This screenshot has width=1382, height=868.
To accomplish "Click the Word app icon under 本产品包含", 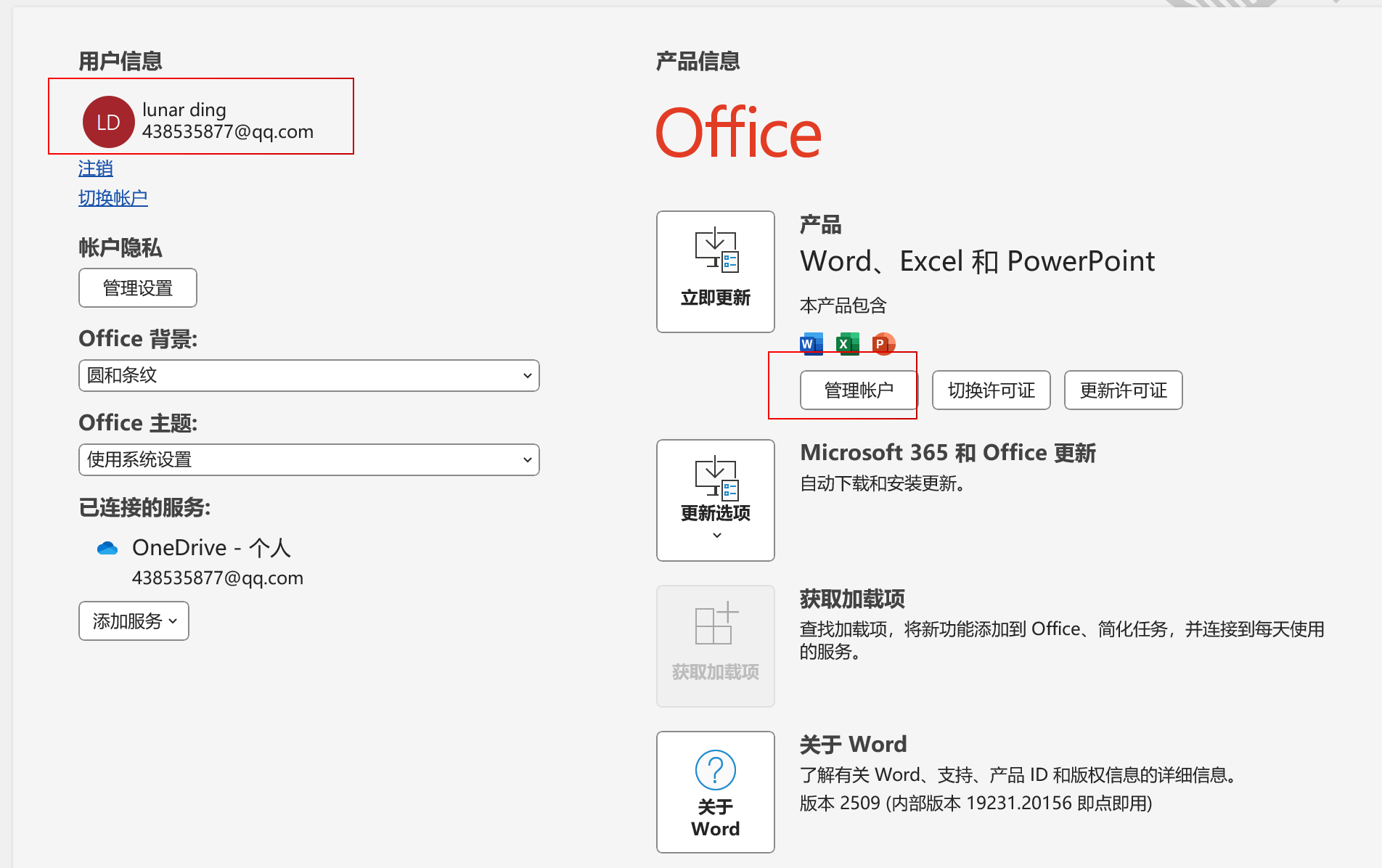I will tap(811, 343).
